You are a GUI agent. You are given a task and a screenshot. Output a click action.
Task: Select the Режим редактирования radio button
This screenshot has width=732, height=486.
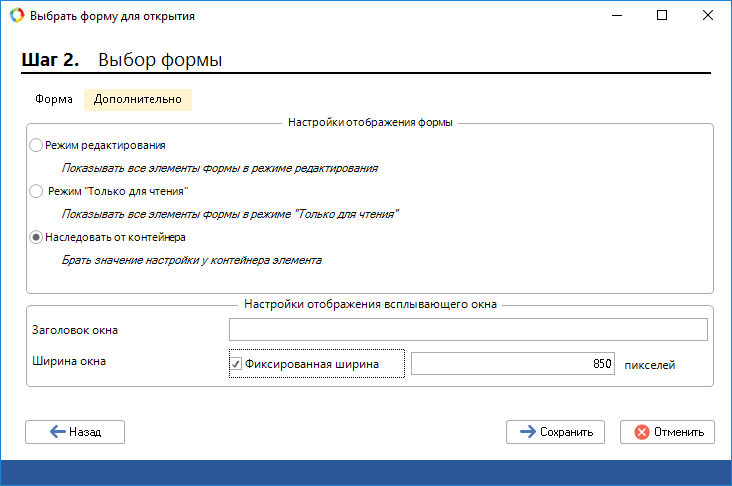click(x=36, y=145)
